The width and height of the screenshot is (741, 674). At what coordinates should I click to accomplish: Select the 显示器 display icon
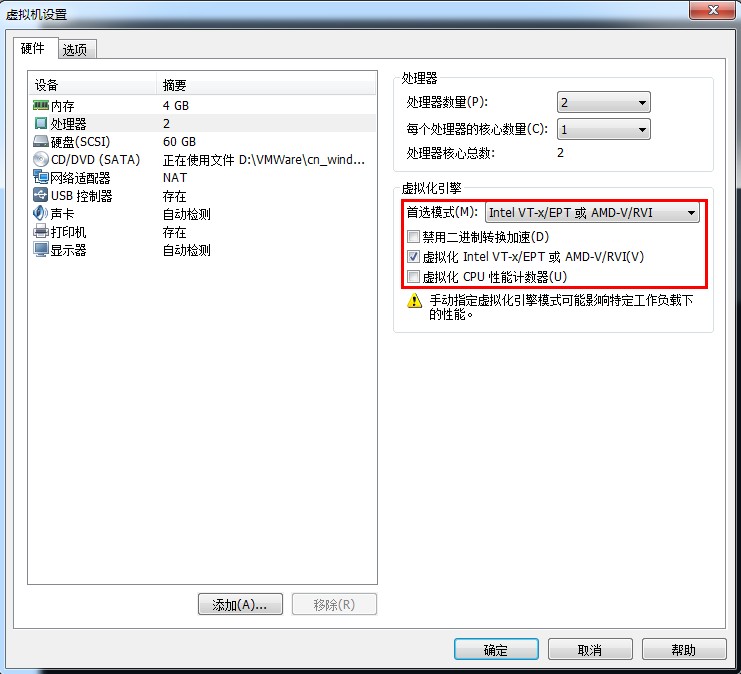41,250
